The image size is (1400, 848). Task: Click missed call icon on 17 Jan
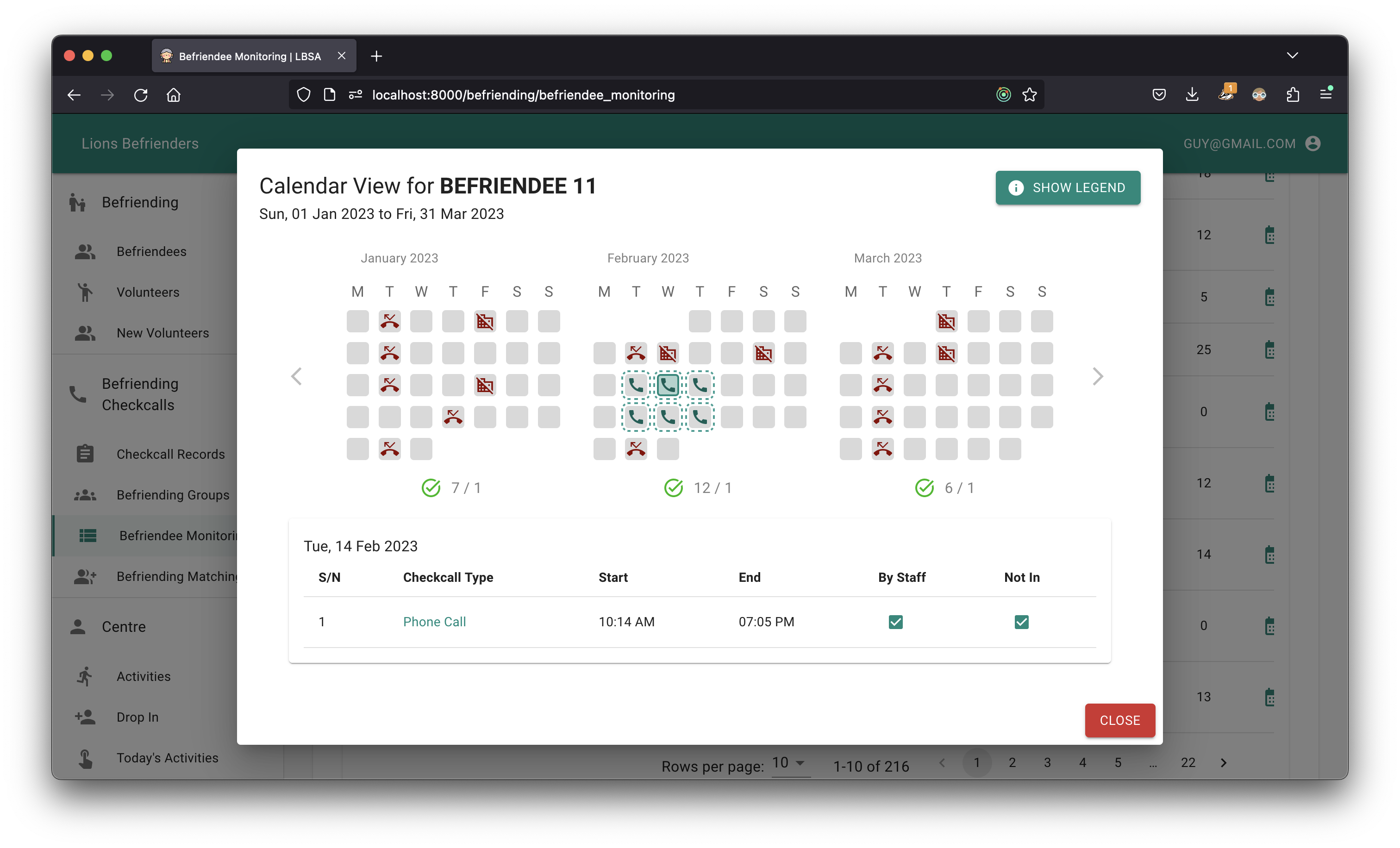coord(389,385)
